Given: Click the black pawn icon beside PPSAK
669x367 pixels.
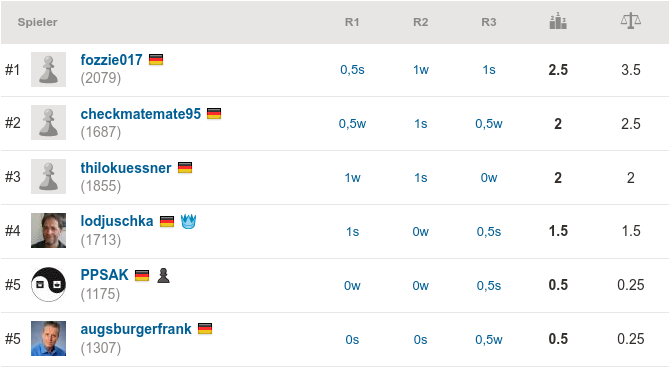Looking at the screenshot, I should tap(163, 275).
